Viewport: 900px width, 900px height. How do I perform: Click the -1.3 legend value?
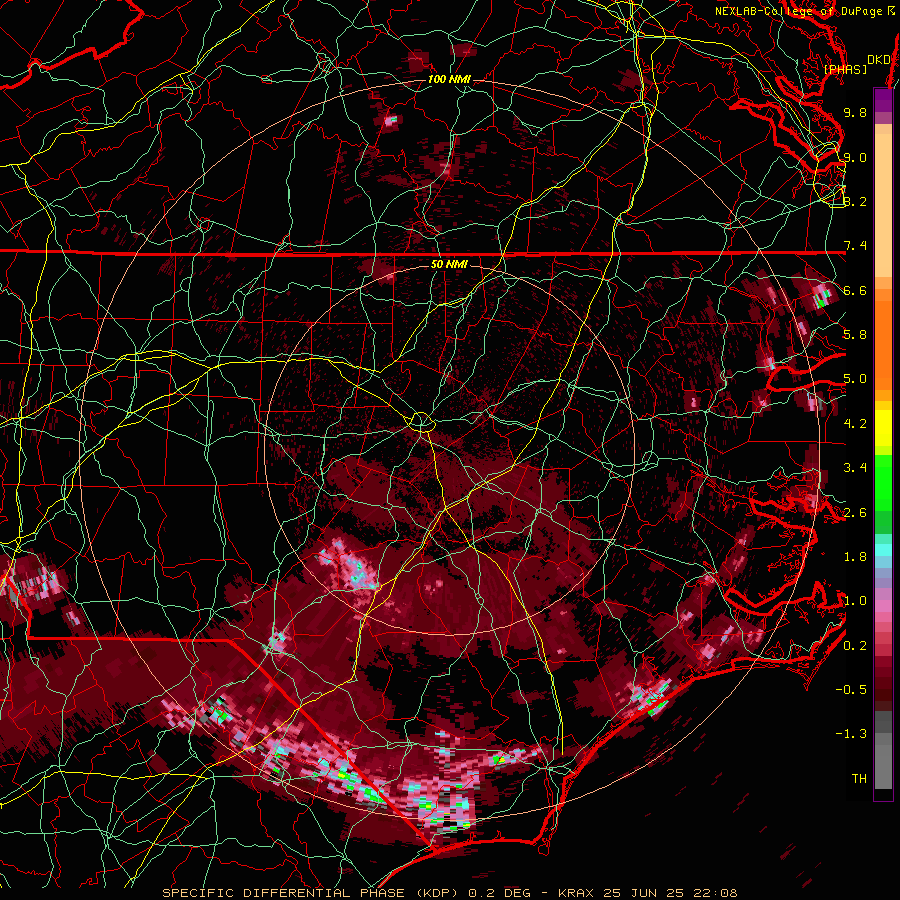pyautogui.click(x=851, y=734)
